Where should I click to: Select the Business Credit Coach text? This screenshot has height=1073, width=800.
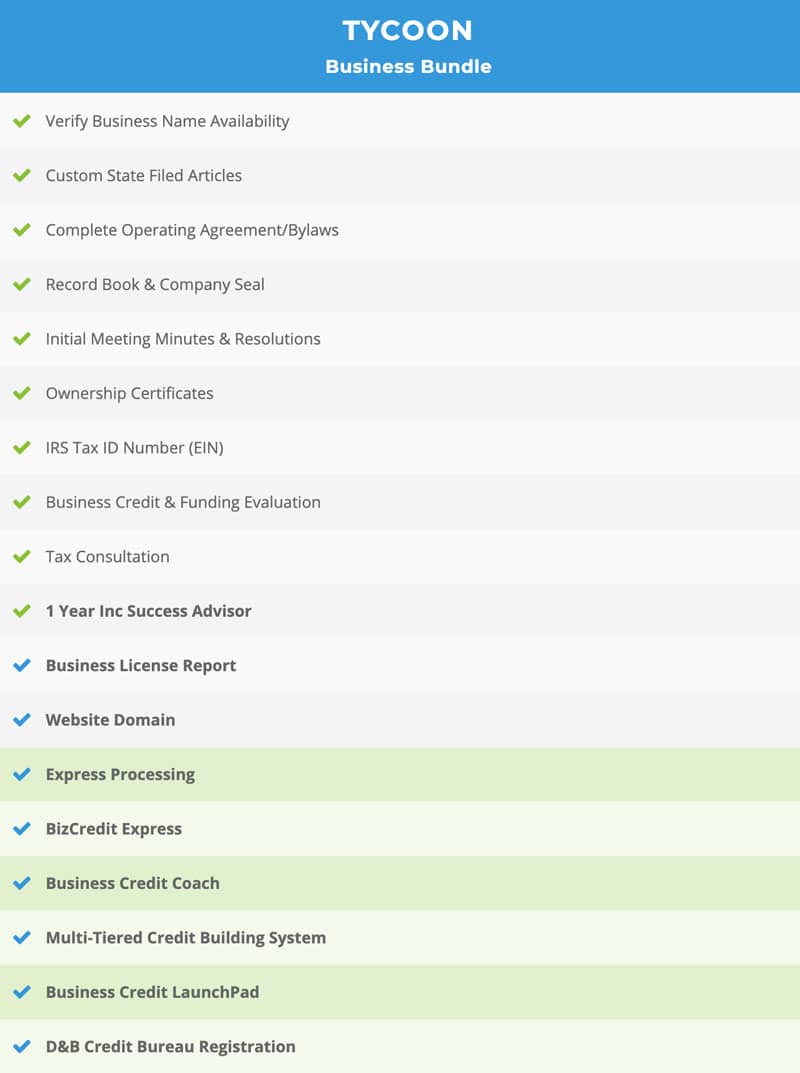coord(133,883)
